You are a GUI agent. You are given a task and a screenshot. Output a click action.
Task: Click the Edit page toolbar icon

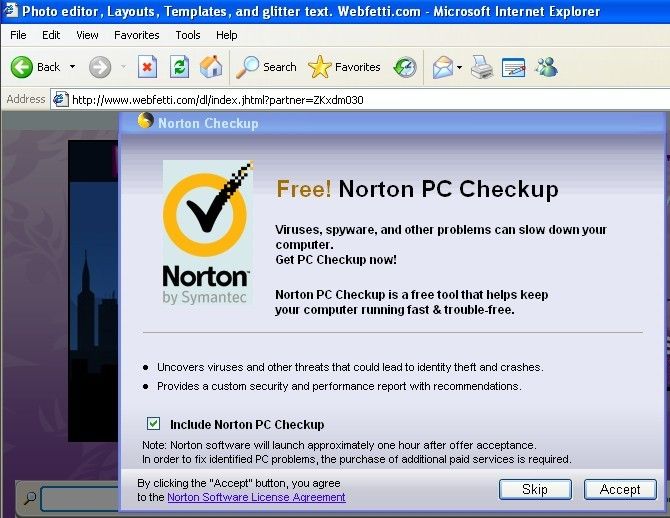click(514, 67)
